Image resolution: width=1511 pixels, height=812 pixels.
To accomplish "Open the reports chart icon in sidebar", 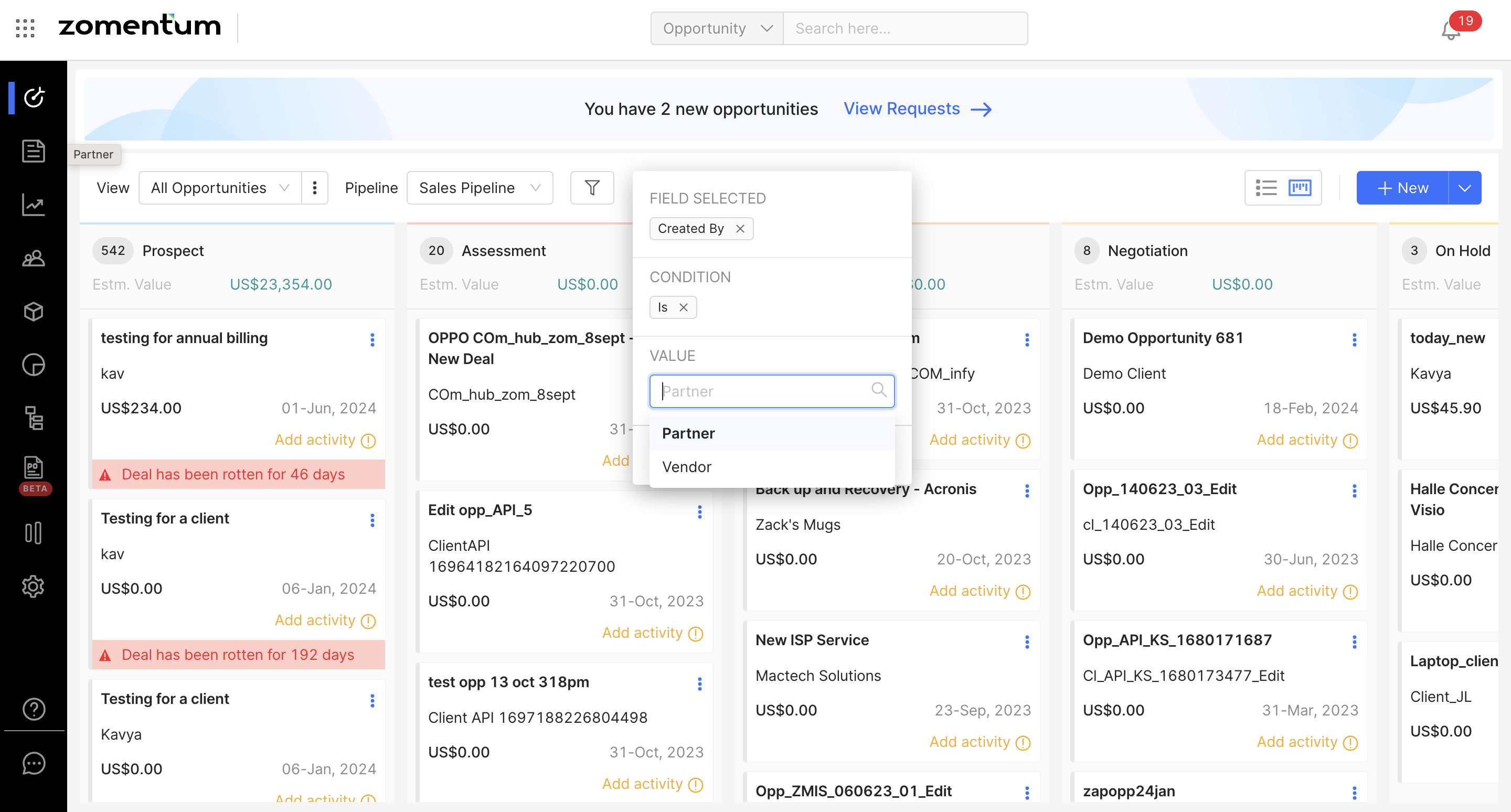I will pyautogui.click(x=34, y=205).
